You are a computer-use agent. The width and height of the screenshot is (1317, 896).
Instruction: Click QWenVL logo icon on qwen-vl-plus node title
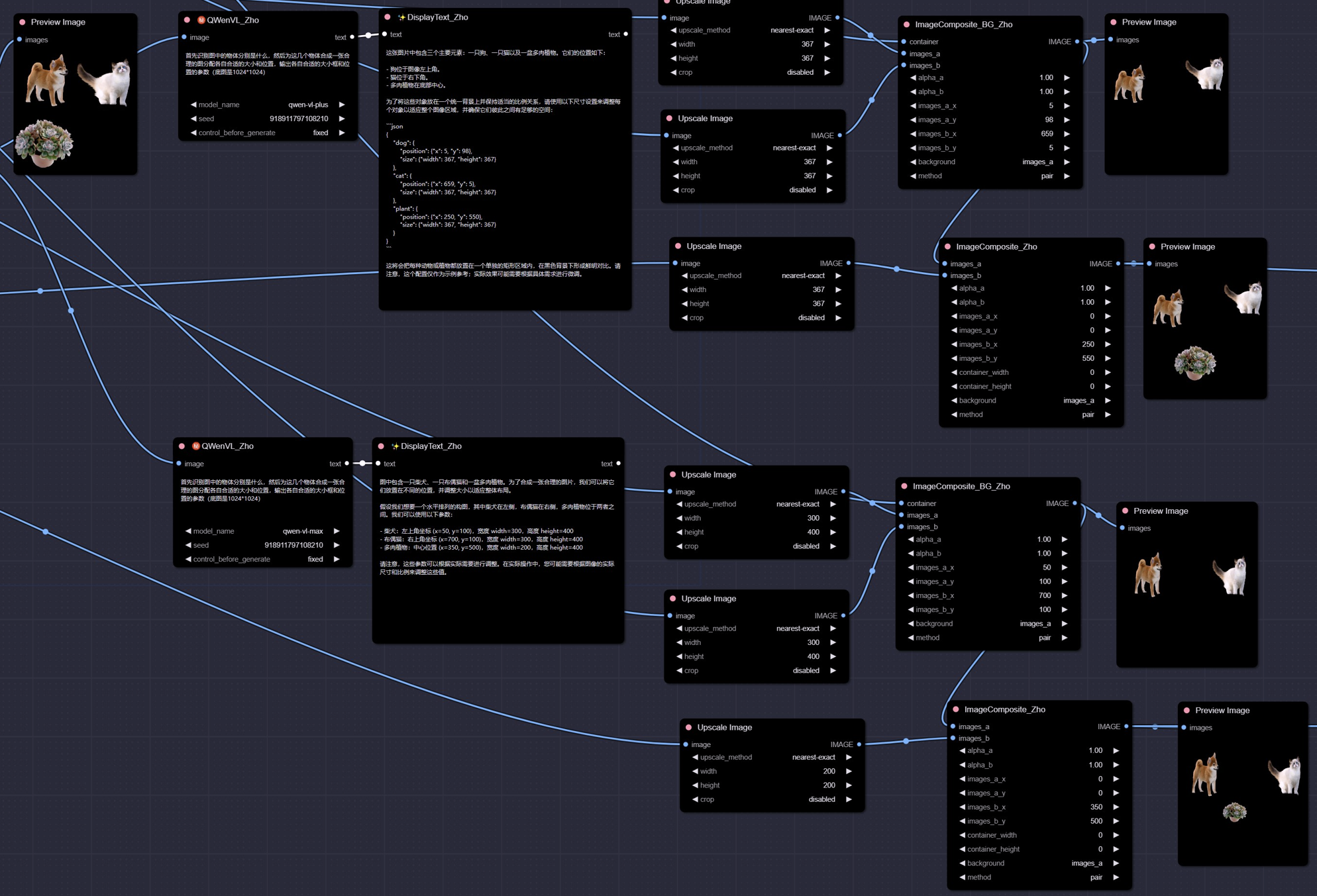(201, 20)
